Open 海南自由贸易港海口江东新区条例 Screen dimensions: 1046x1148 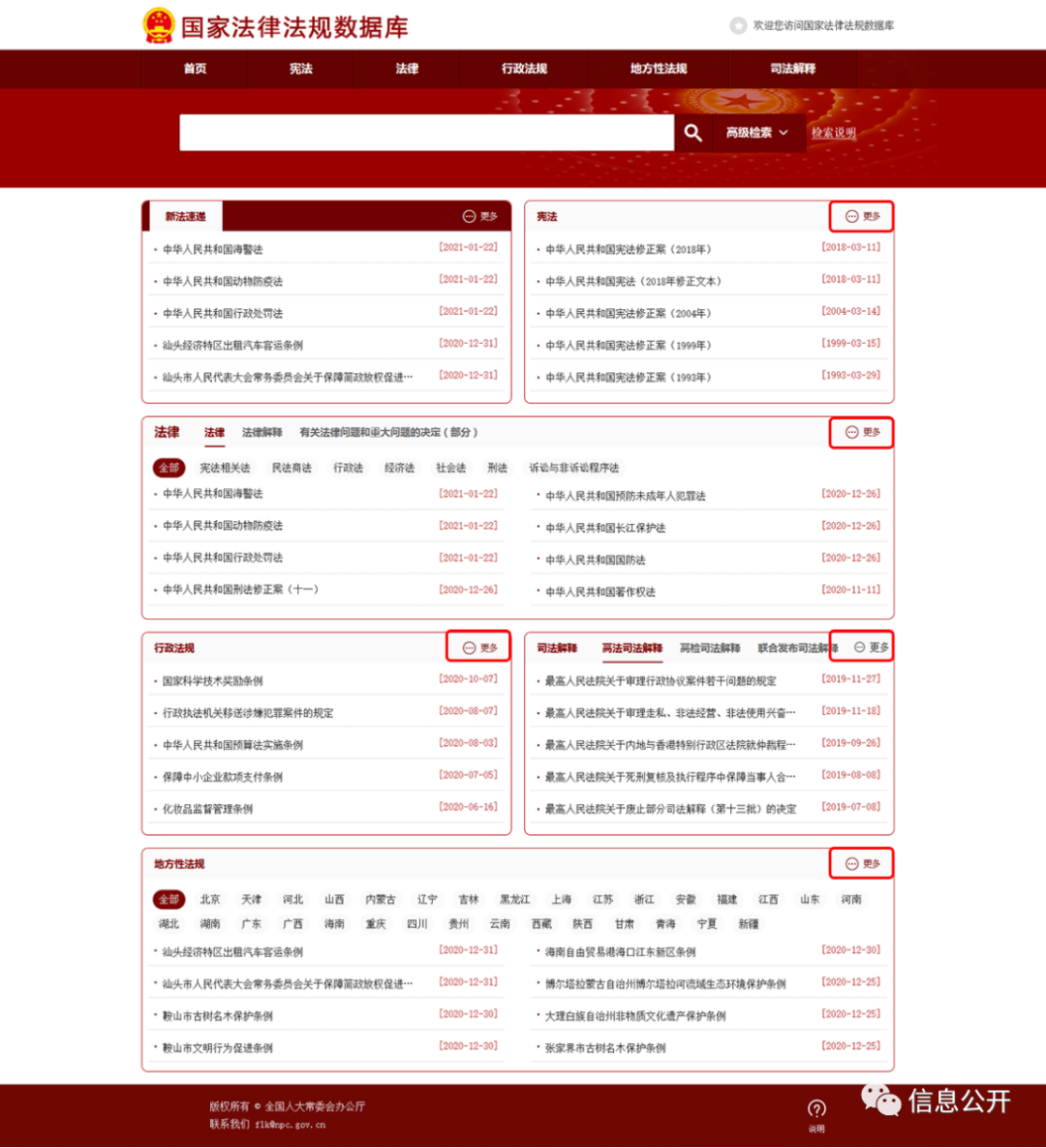(620, 951)
